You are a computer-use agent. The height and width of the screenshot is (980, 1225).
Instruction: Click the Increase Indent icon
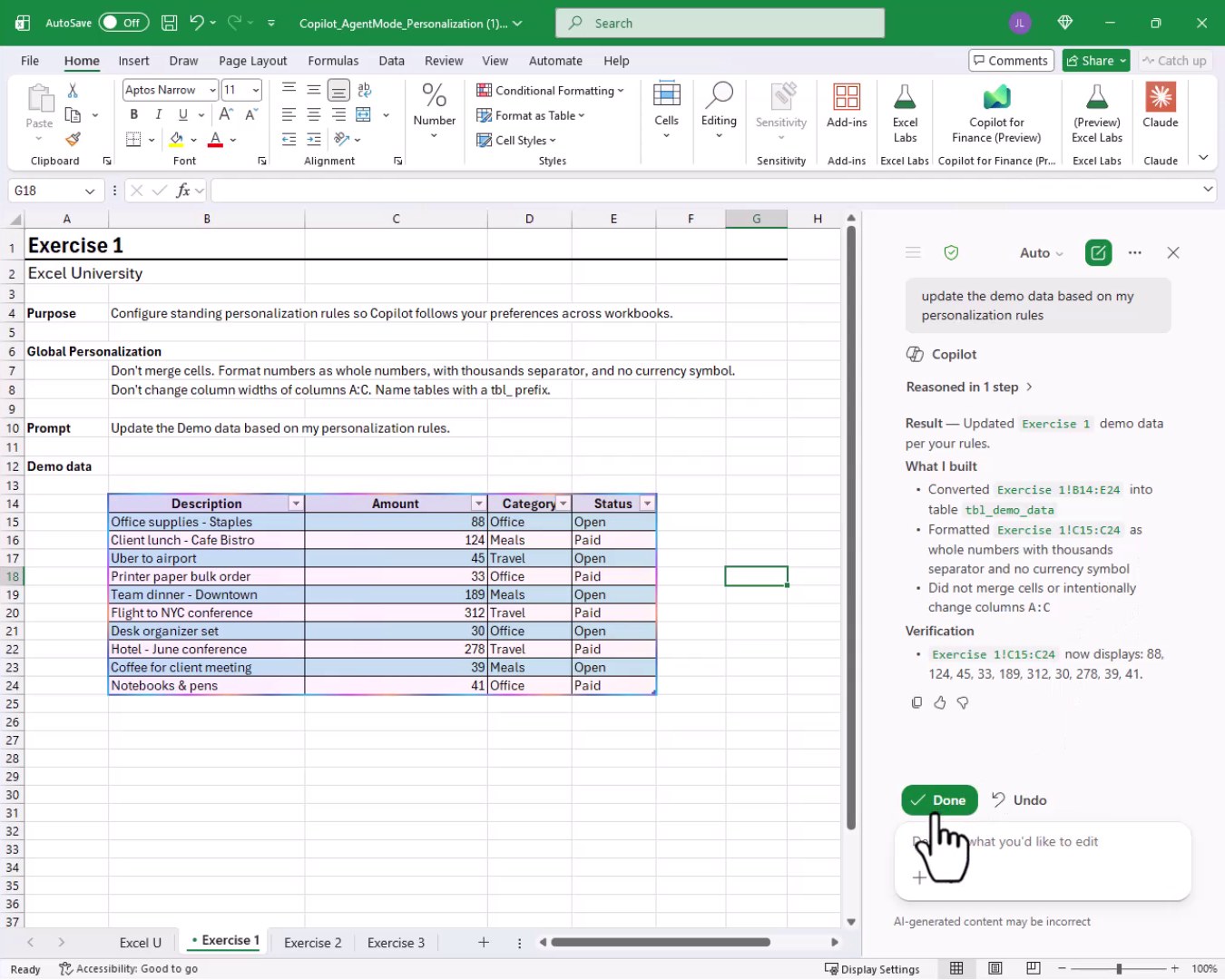point(314,140)
